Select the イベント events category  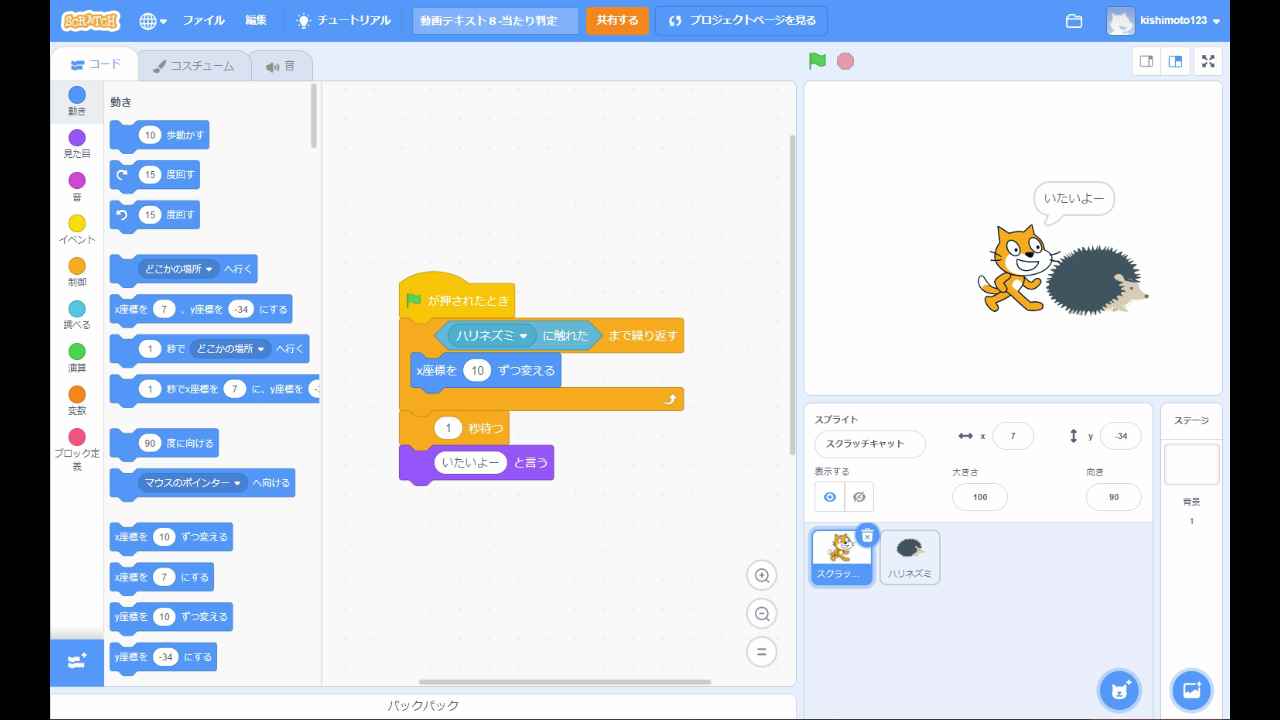pos(77,230)
